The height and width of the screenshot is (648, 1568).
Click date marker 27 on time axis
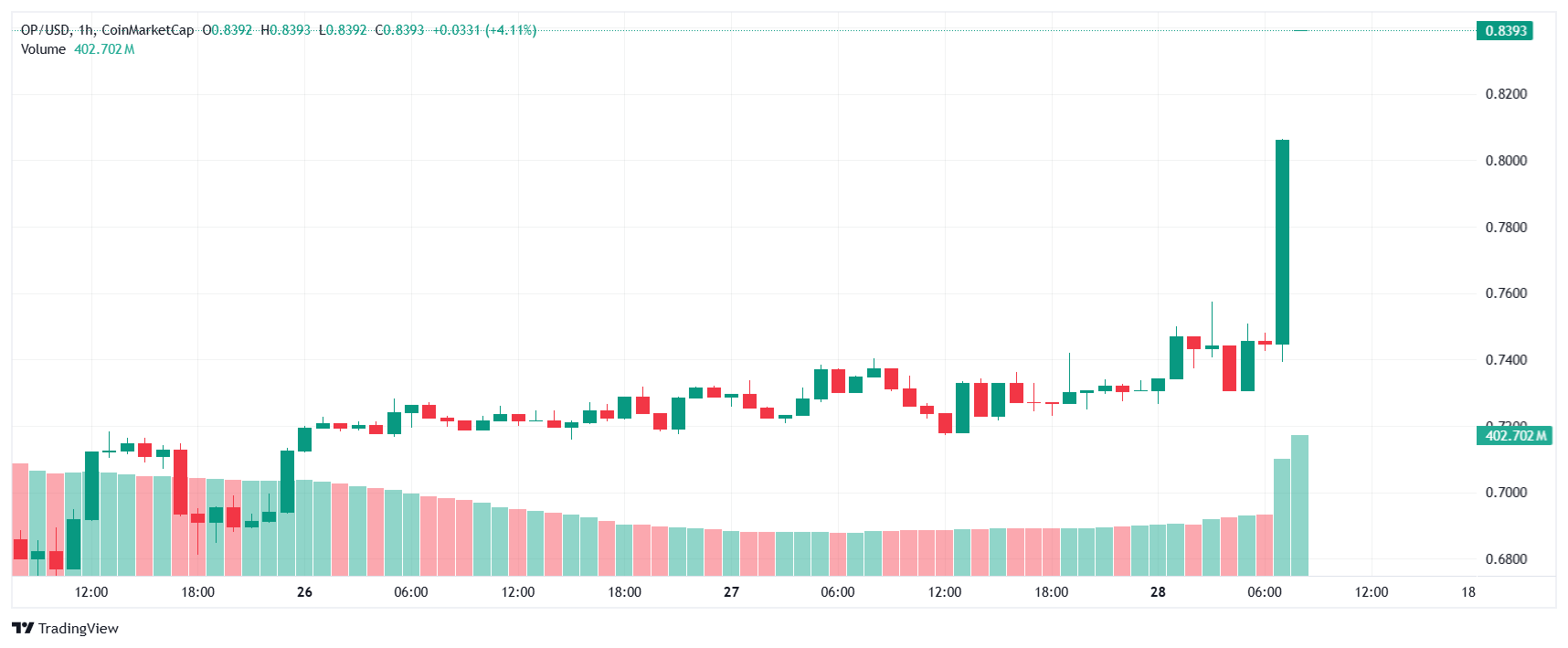pos(731,592)
